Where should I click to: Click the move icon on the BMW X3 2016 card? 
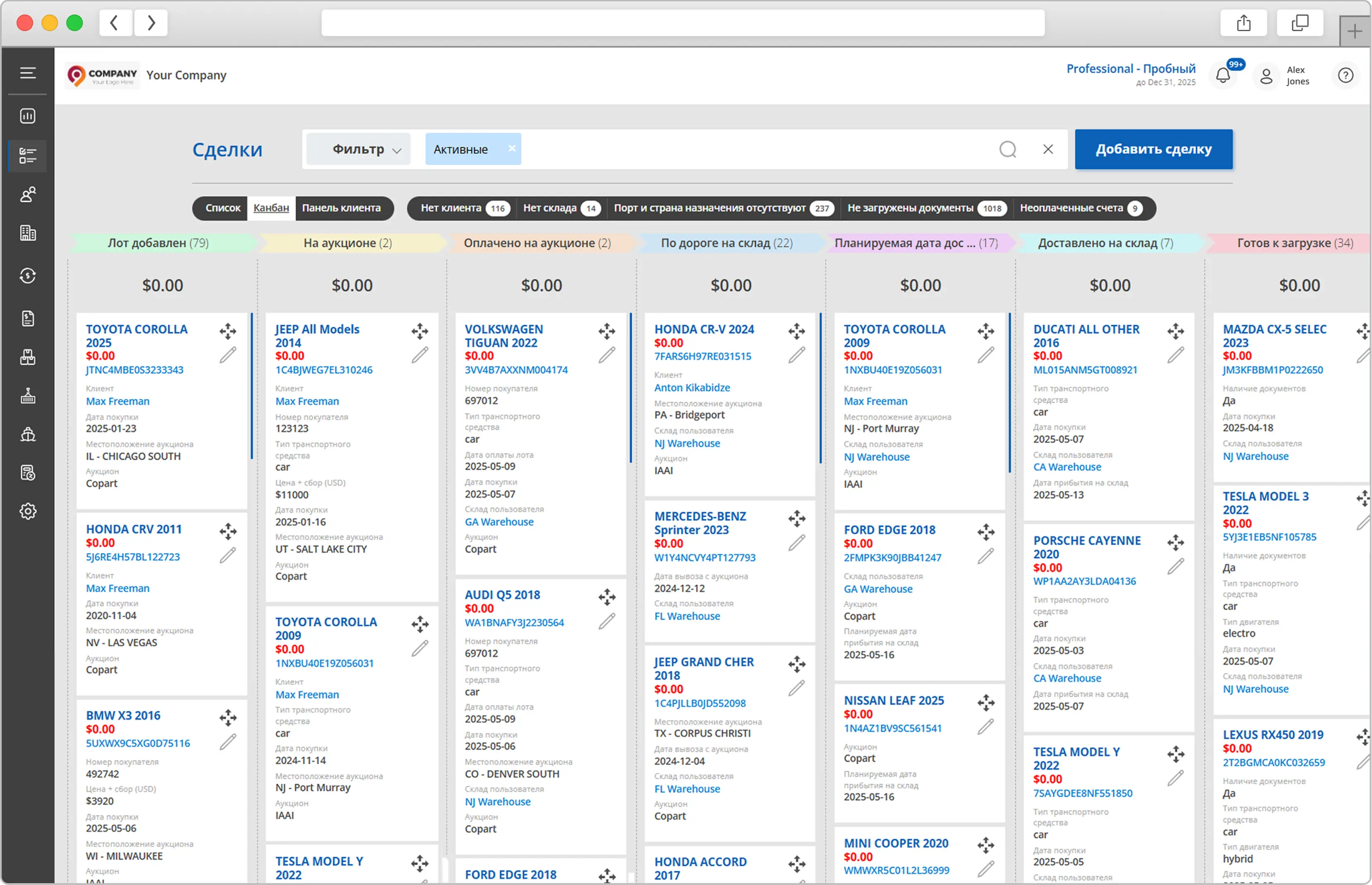pos(228,718)
